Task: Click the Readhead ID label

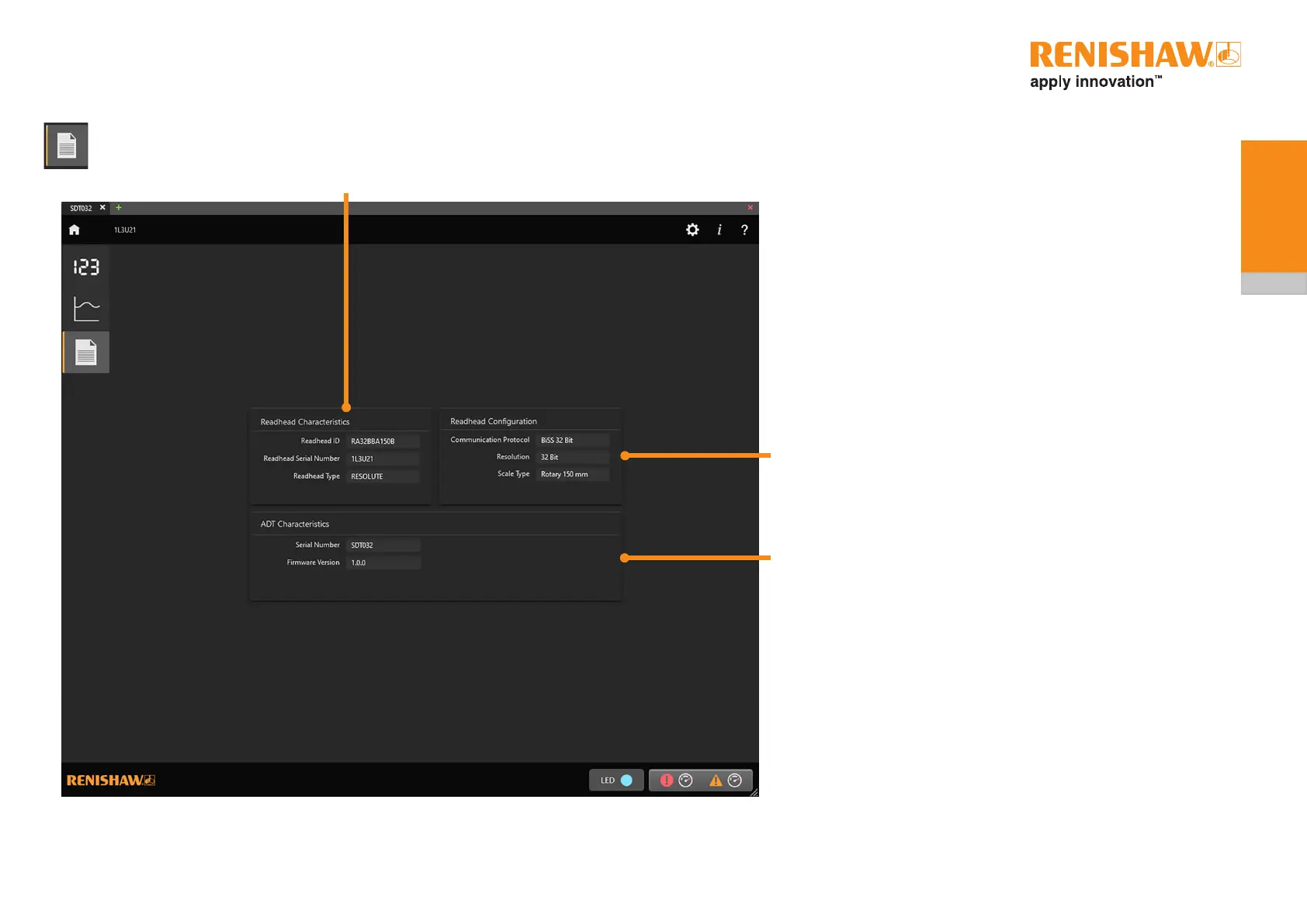Action: [320, 441]
